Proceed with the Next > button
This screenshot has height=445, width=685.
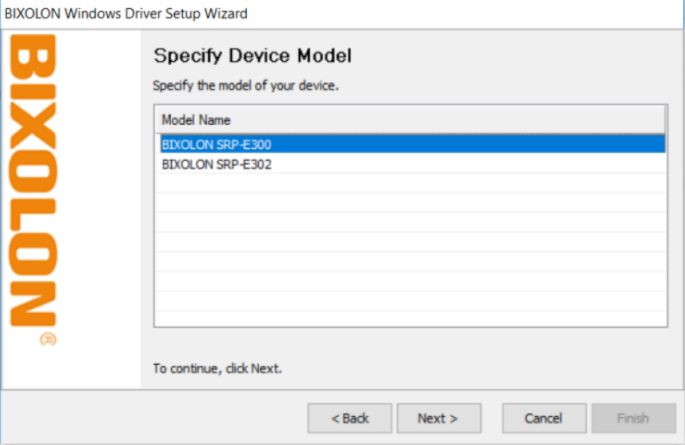coord(439,418)
